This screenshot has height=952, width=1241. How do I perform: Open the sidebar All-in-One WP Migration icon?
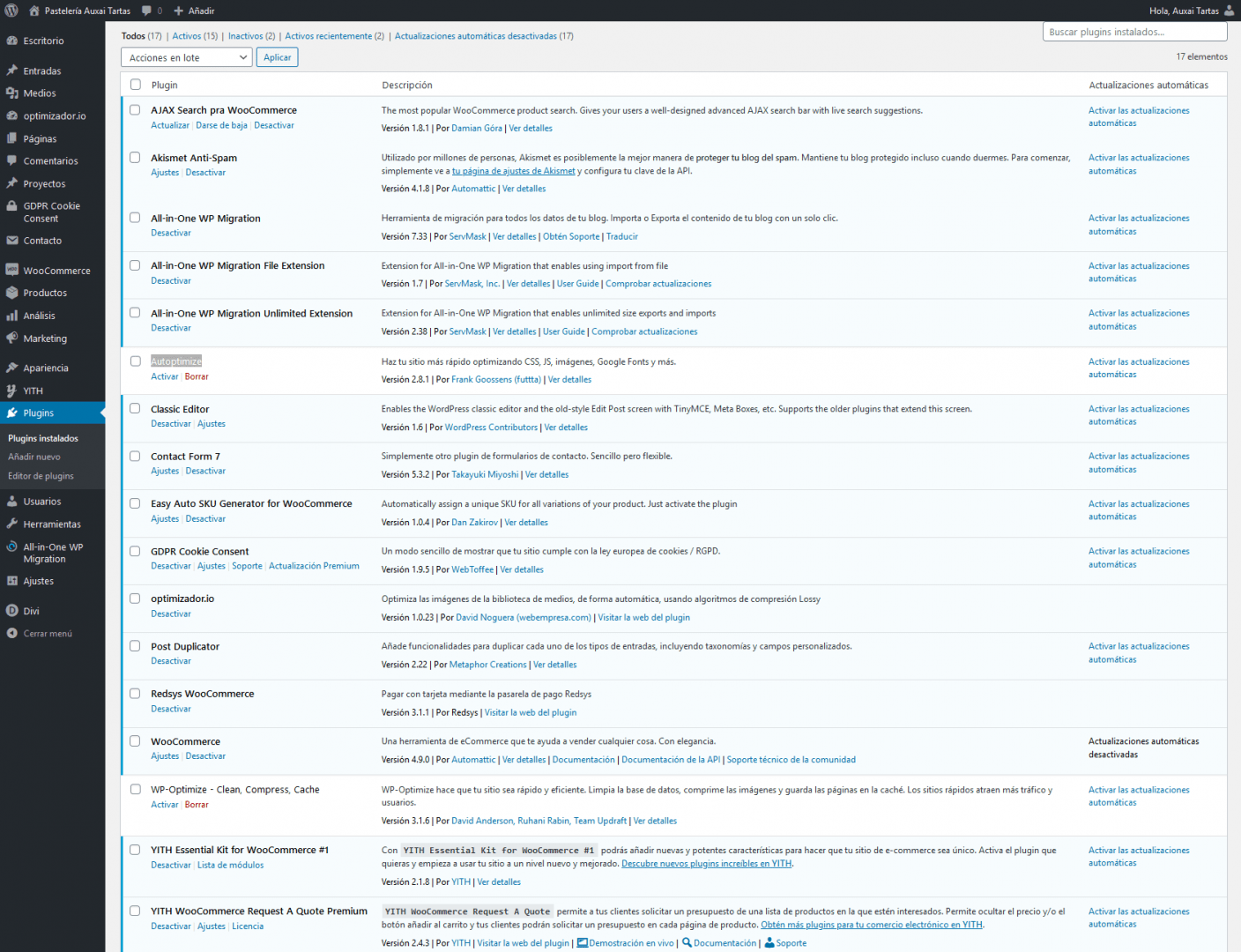11,547
